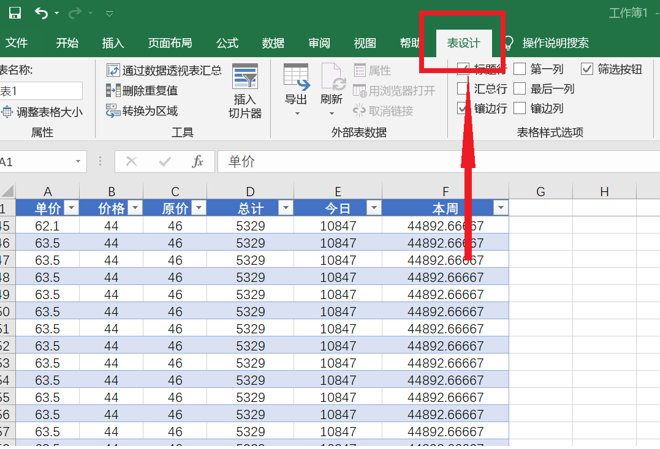Click the fx insert function icon
The height and width of the screenshot is (449, 660).
[x=197, y=162]
